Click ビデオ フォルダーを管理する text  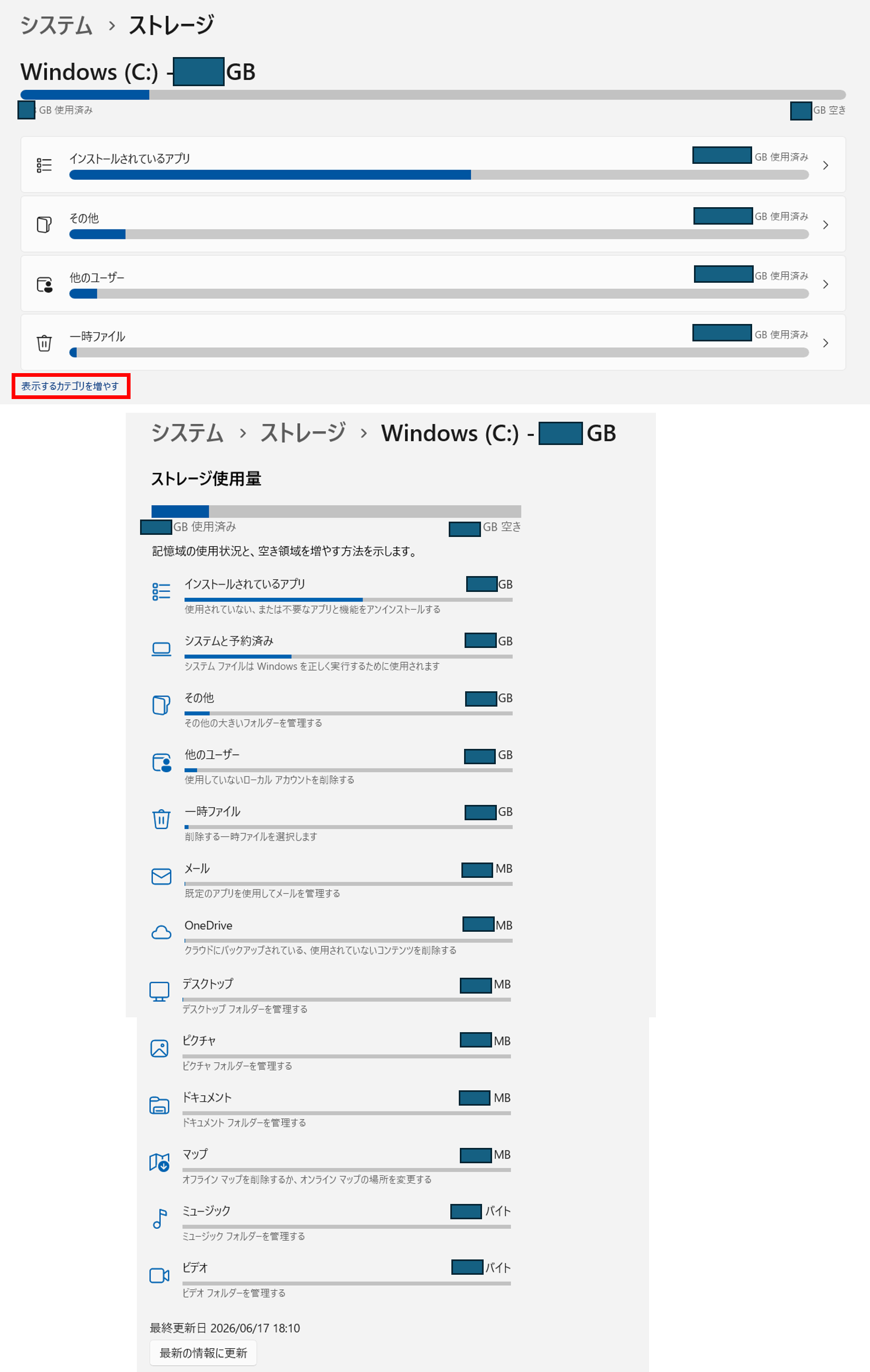tap(234, 1293)
